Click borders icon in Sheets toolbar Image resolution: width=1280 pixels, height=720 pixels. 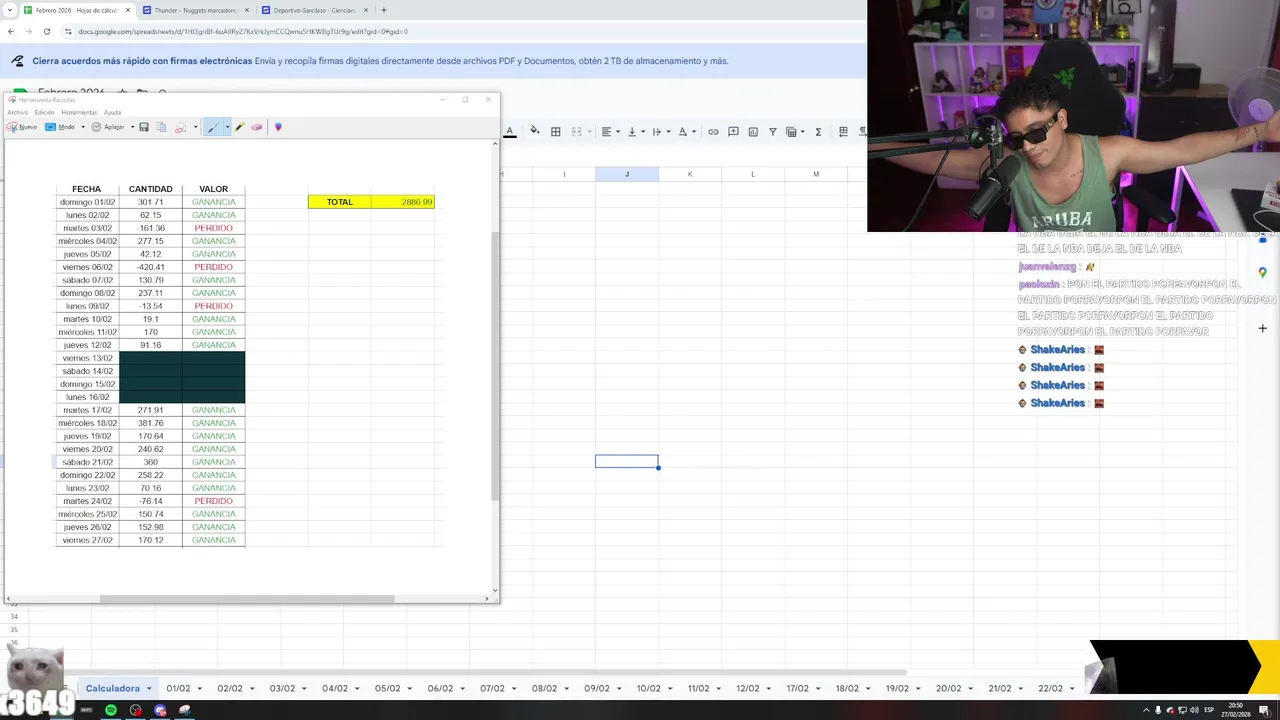556,131
